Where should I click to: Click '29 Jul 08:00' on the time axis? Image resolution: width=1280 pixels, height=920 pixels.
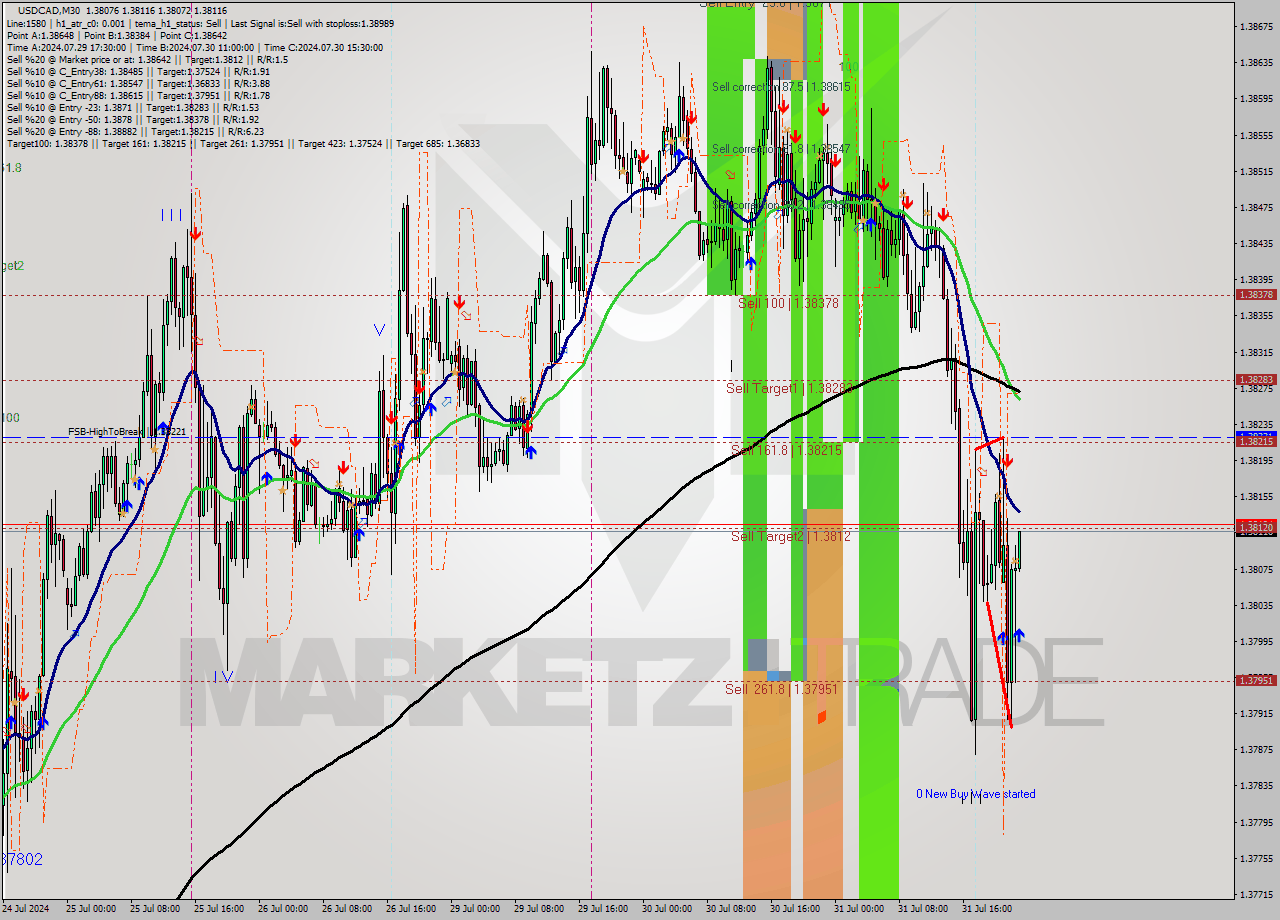click(x=539, y=909)
